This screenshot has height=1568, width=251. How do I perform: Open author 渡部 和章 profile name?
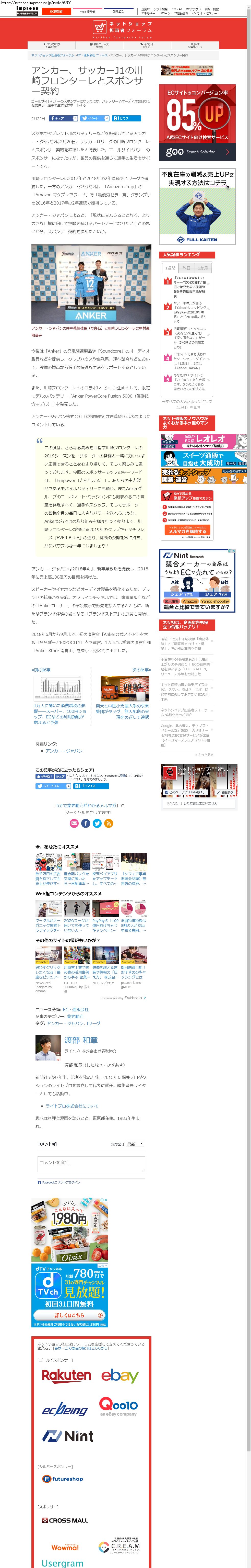point(81,1040)
